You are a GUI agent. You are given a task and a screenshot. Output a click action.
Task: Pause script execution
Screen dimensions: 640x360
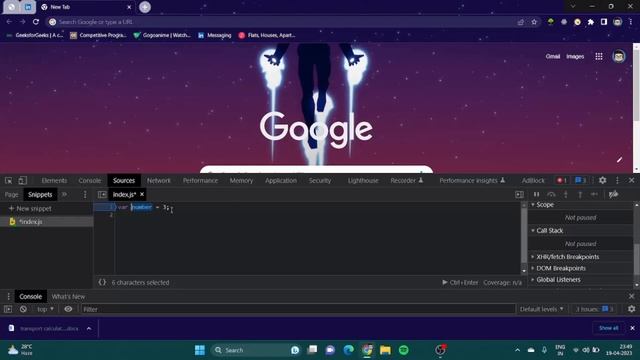click(537, 195)
